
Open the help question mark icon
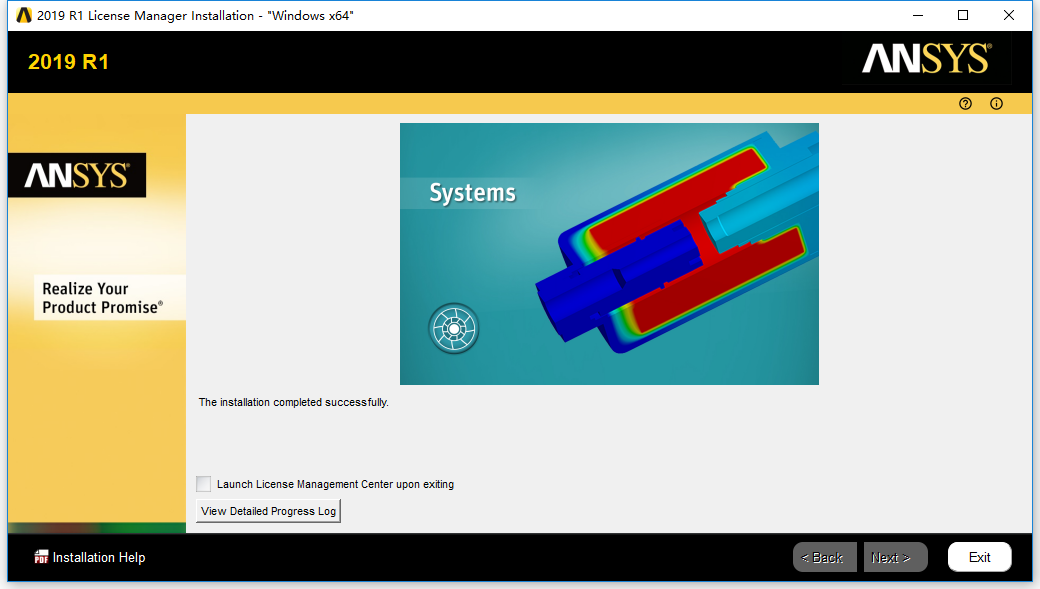pyautogui.click(x=965, y=103)
